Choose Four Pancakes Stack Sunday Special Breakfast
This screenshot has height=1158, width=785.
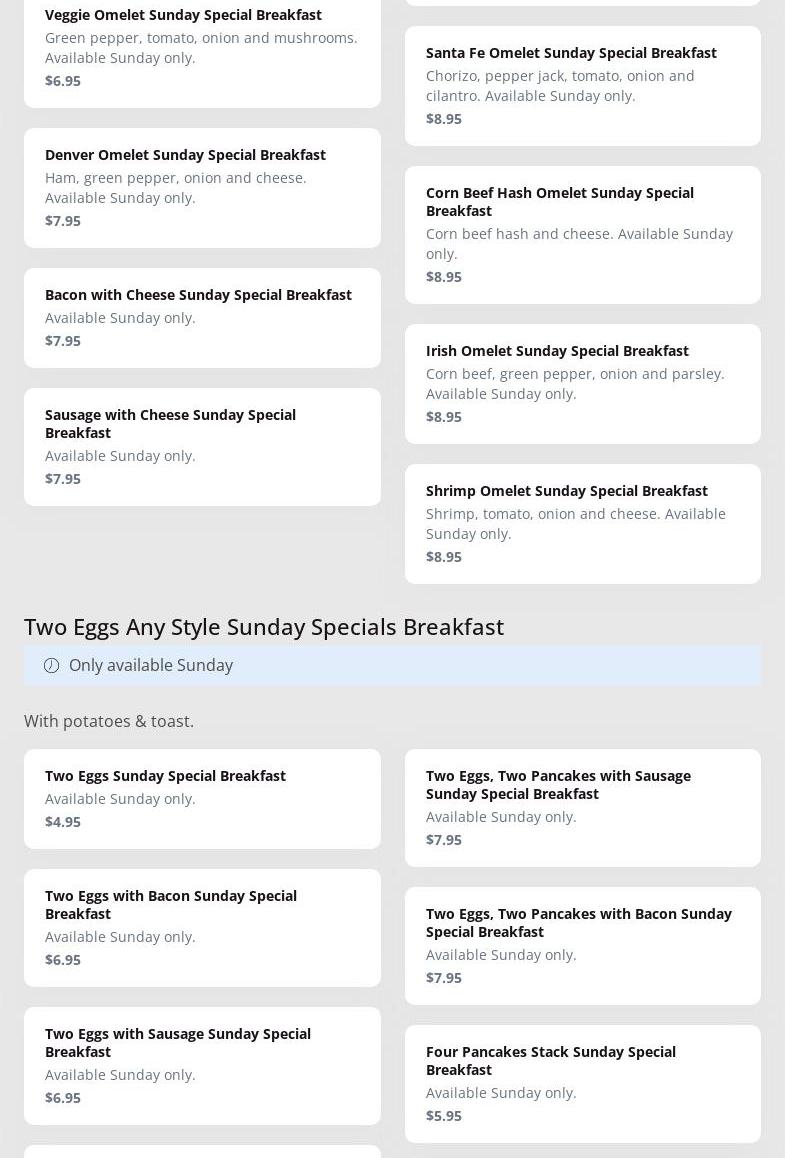550,1060
